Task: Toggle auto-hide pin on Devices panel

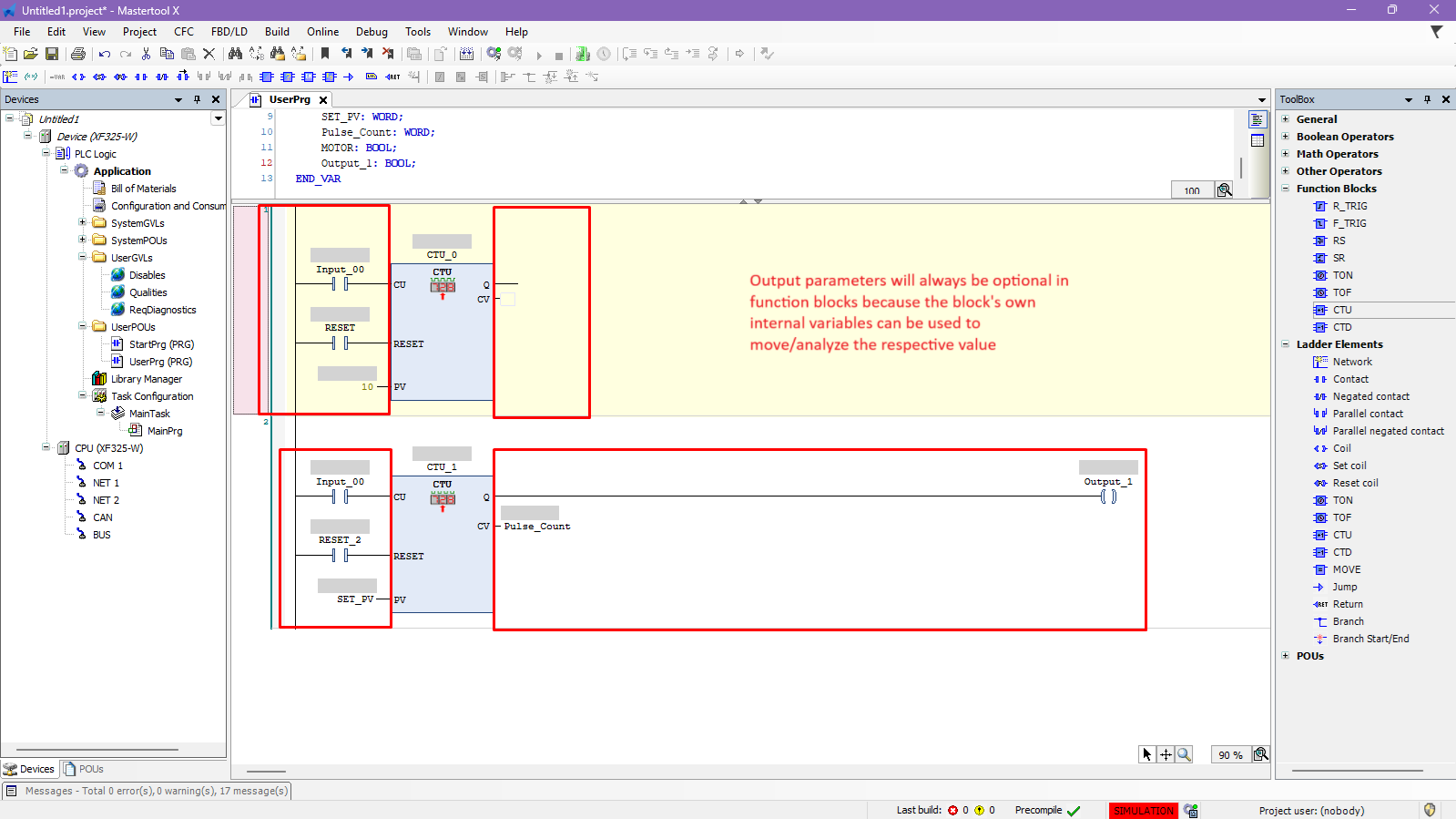Action: [x=197, y=99]
